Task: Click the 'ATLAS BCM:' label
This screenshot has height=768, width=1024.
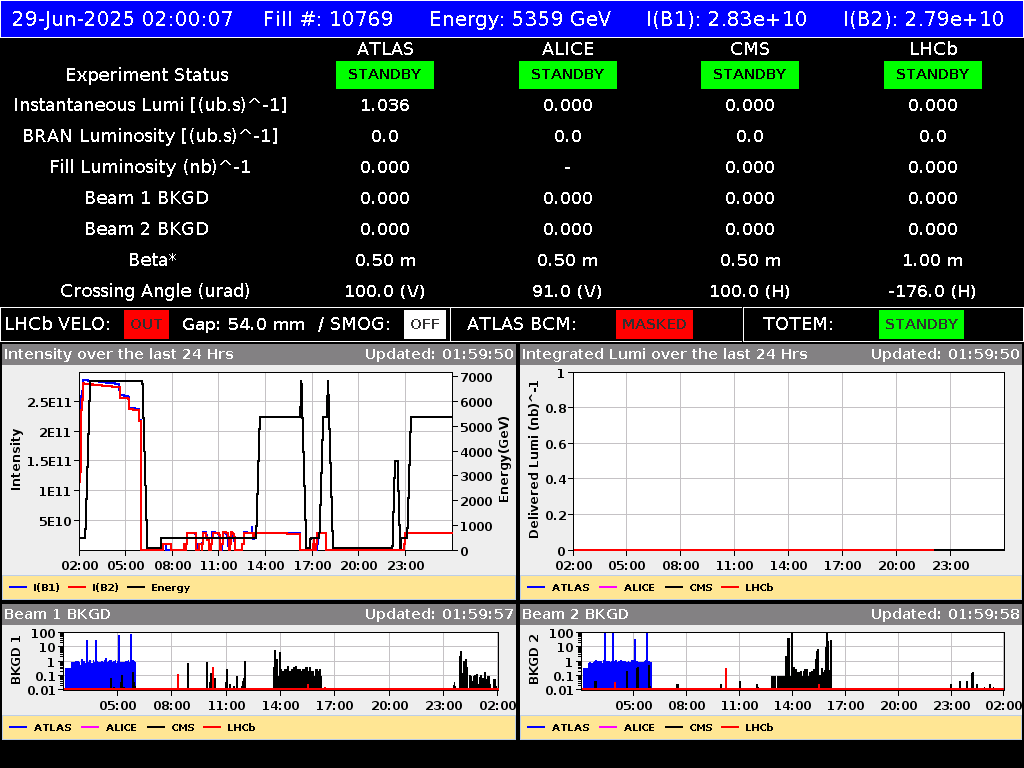Action: tap(522, 325)
